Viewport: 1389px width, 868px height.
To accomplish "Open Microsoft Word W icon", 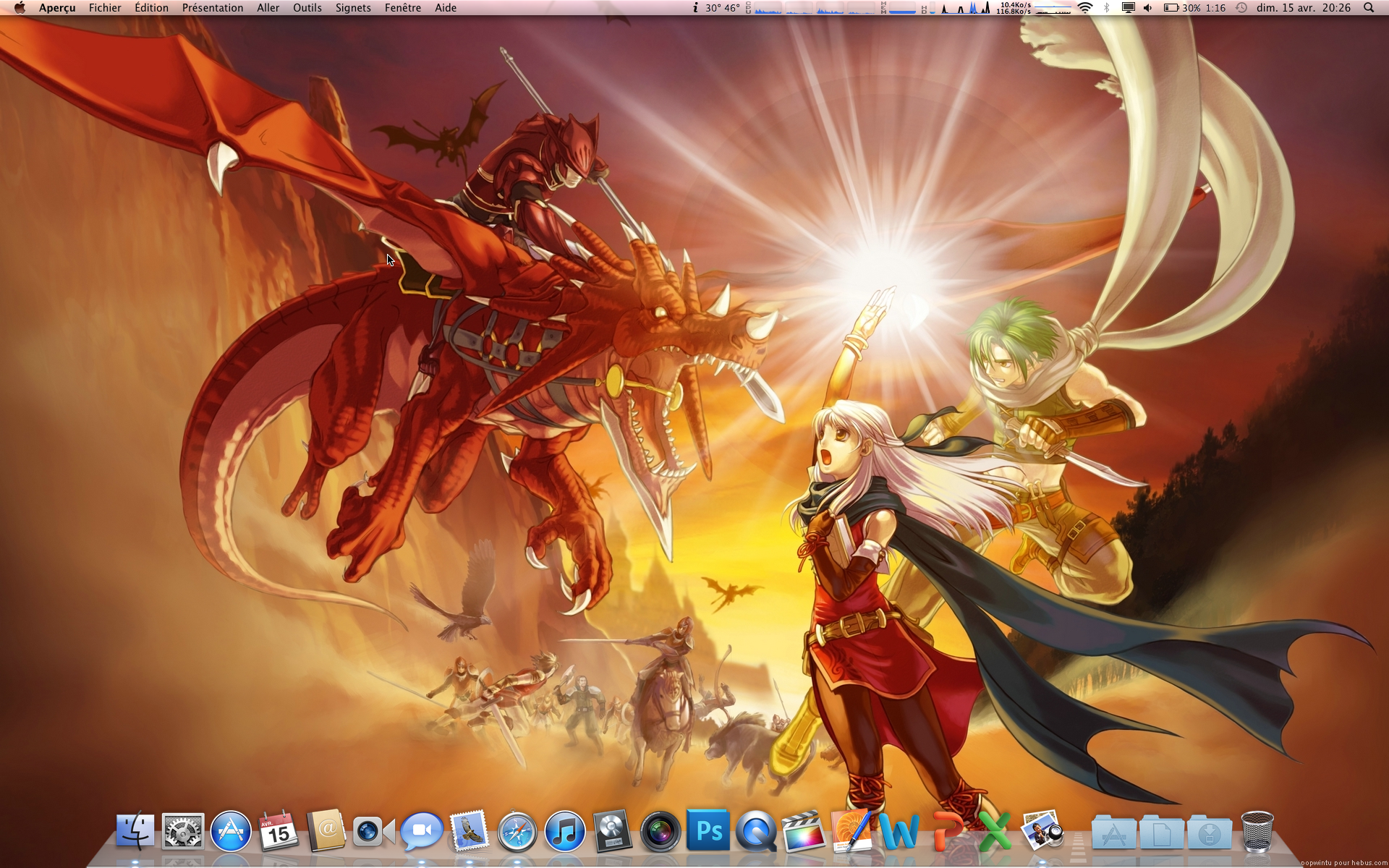I will tap(899, 831).
